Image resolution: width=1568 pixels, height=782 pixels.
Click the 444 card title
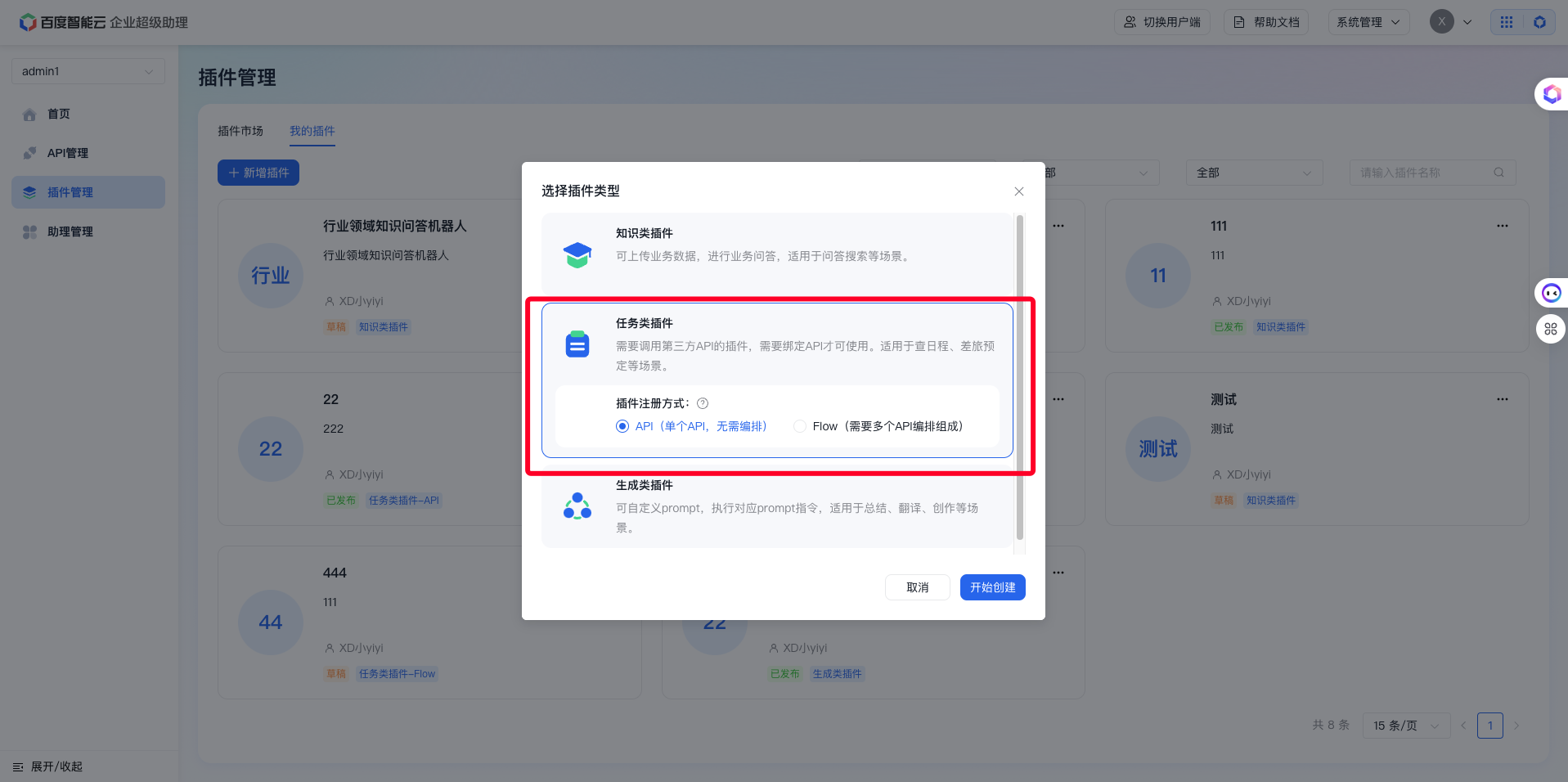tap(335, 573)
